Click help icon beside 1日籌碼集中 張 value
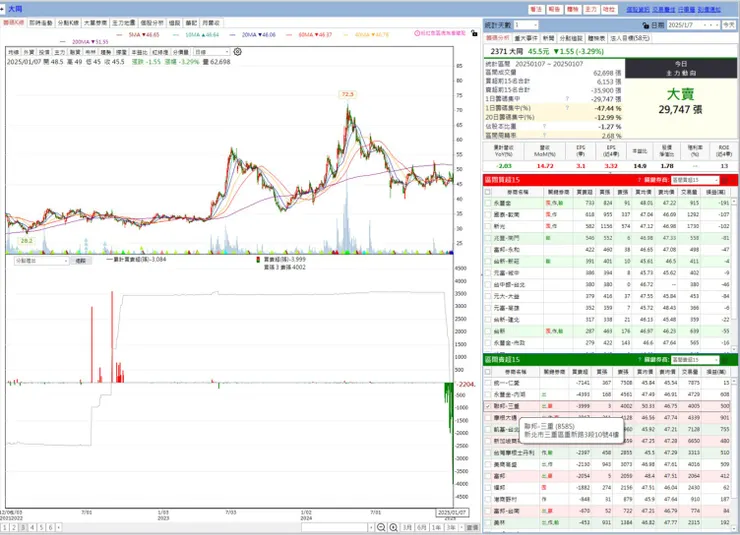The height and width of the screenshot is (535, 740). tap(567, 99)
